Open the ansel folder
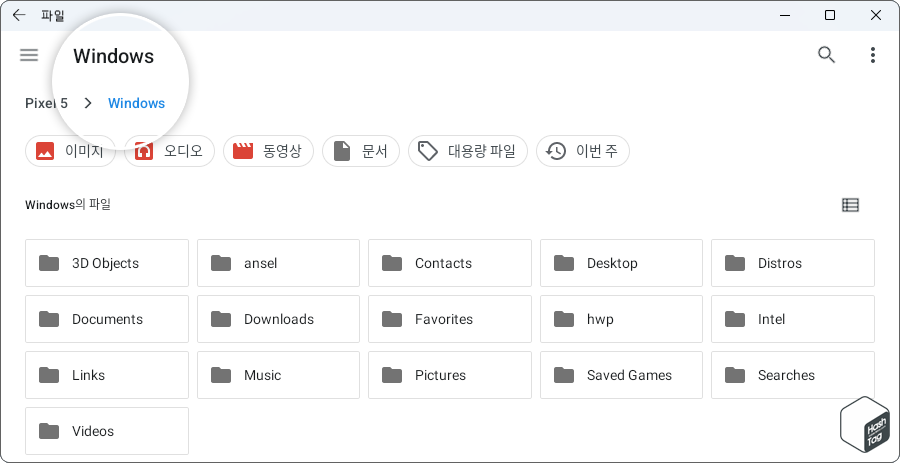The width and height of the screenshot is (900, 463). [278, 263]
